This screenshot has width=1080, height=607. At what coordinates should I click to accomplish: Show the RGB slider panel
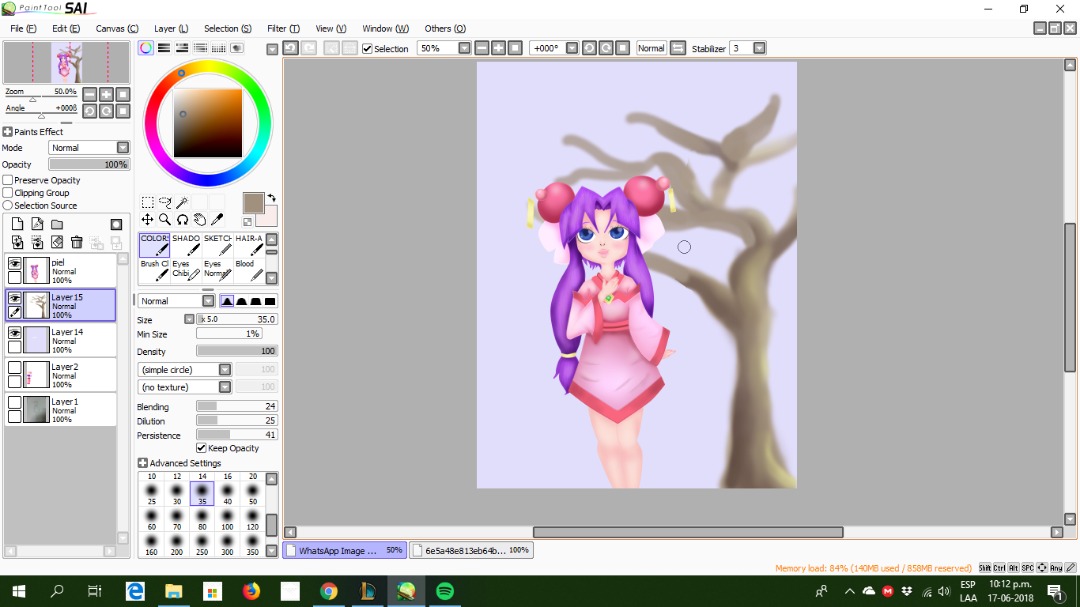(164, 48)
